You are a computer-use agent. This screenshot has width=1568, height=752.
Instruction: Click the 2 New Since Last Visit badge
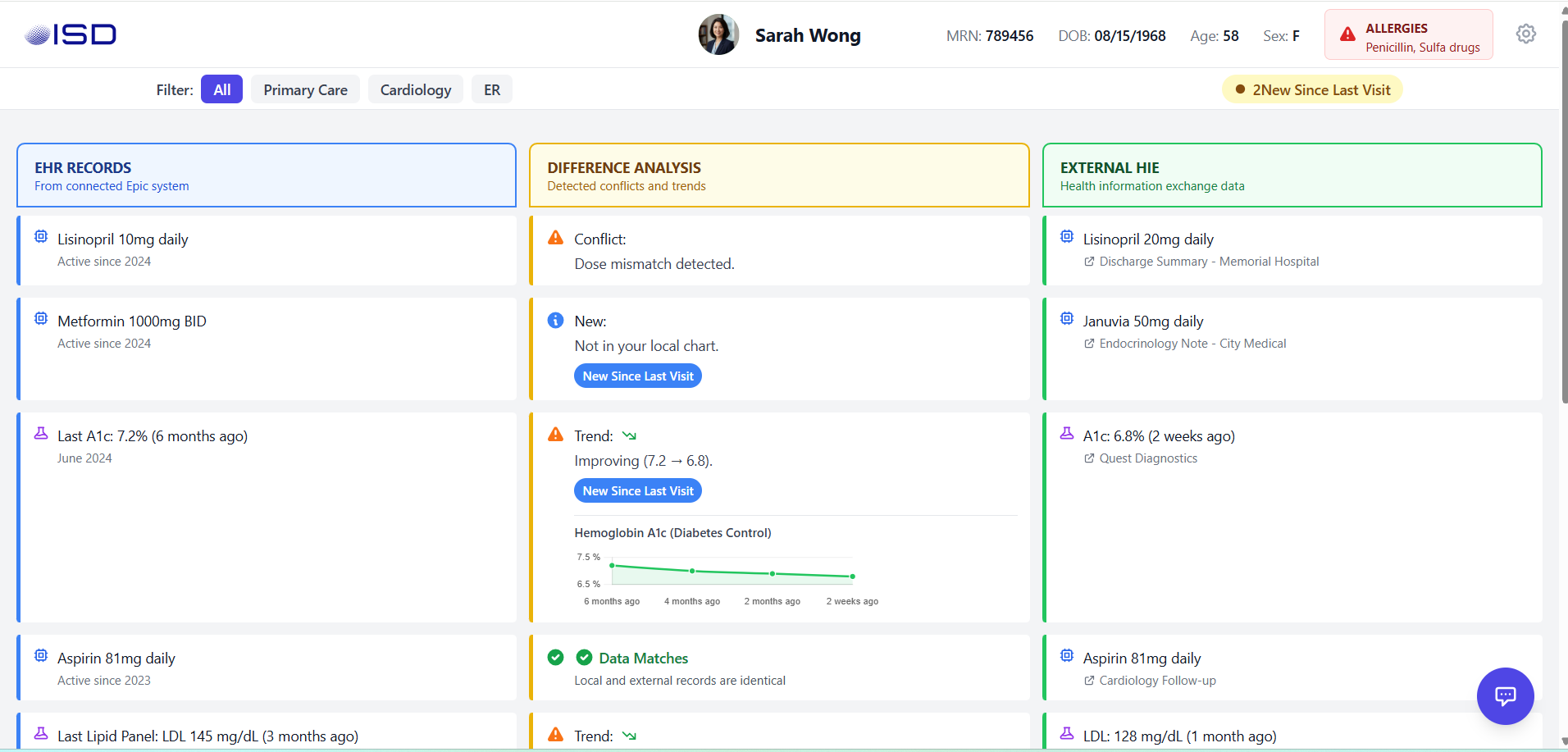(x=1311, y=89)
